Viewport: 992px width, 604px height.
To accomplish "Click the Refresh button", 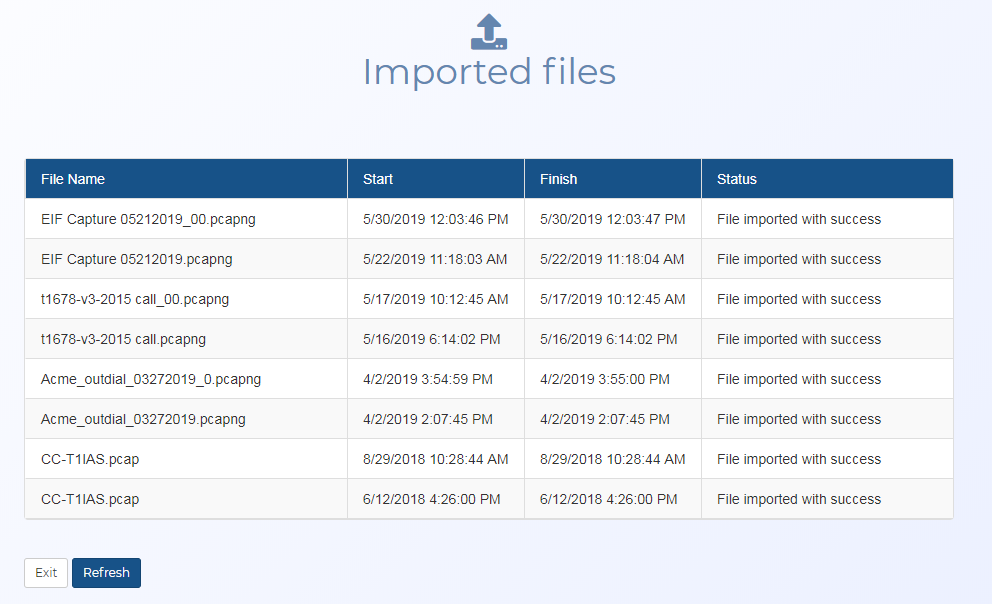I will pyautogui.click(x=105, y=572).
